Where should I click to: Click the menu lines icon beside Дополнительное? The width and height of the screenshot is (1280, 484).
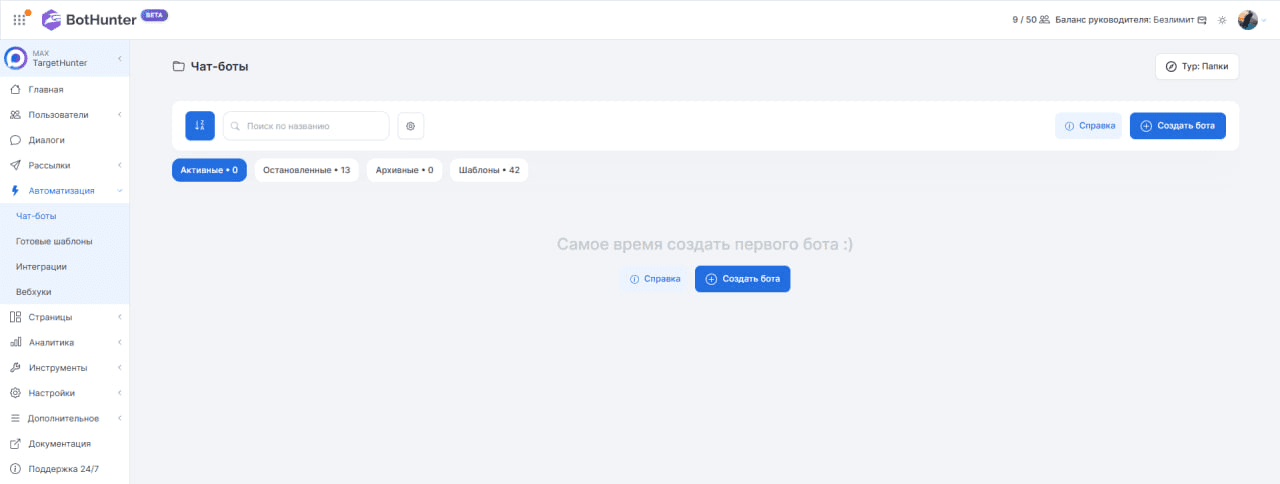(x=15, y=418)
